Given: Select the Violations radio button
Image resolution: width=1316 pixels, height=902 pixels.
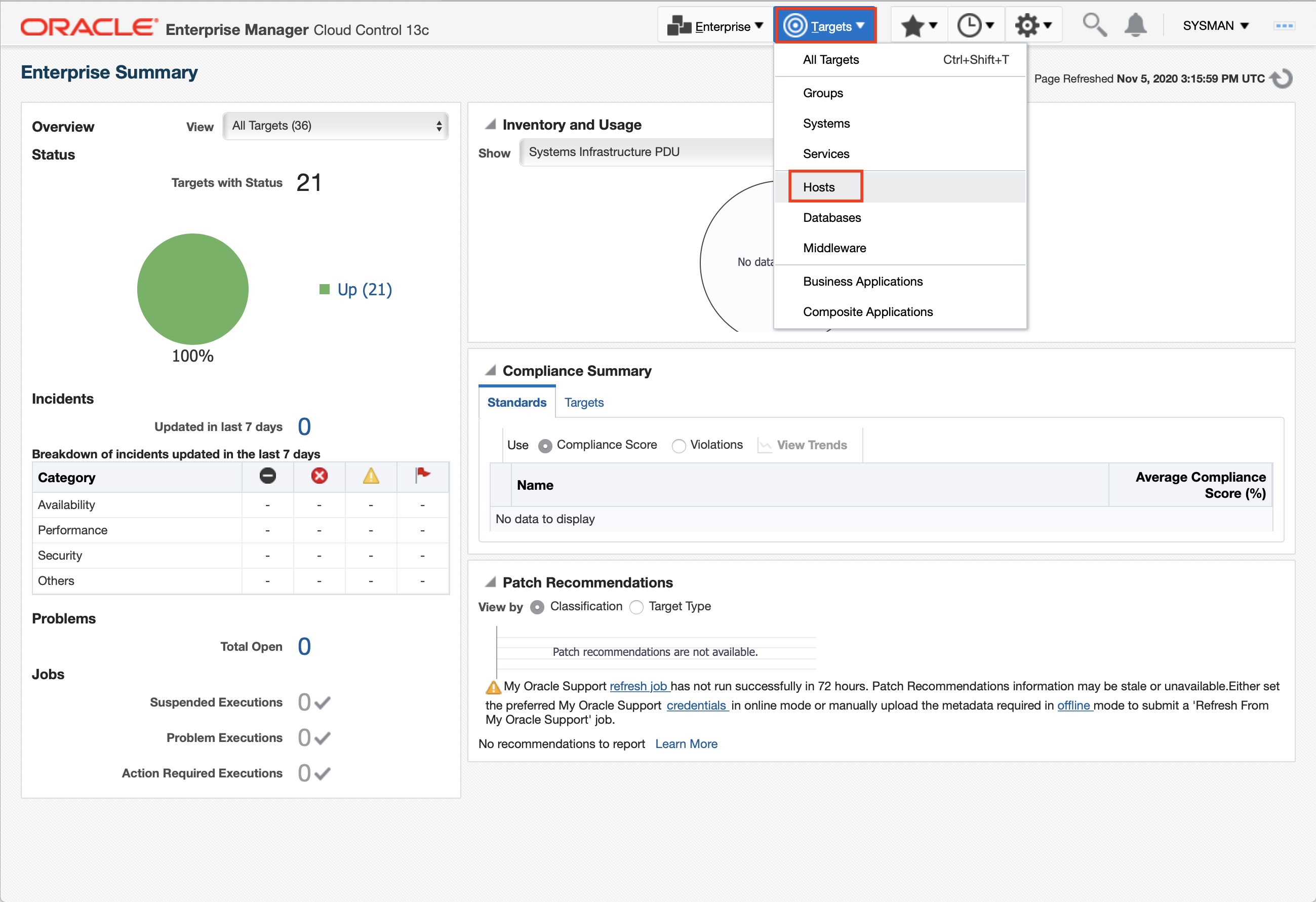Looking at the screenshot, I should pos(679,446).
